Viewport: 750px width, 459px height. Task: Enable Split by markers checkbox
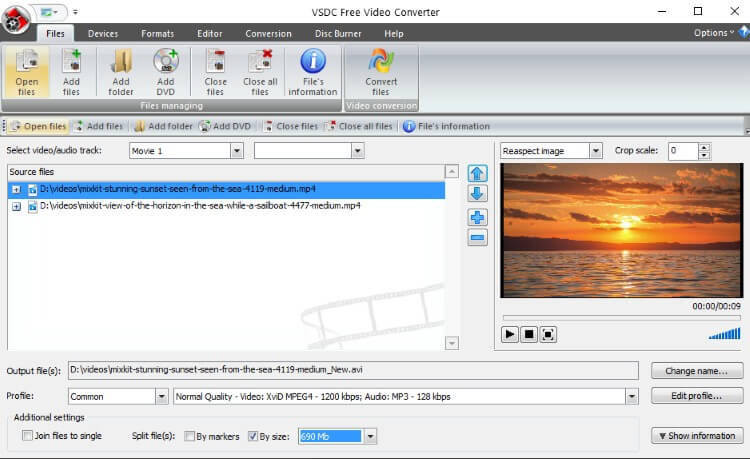tap(189, 436)
